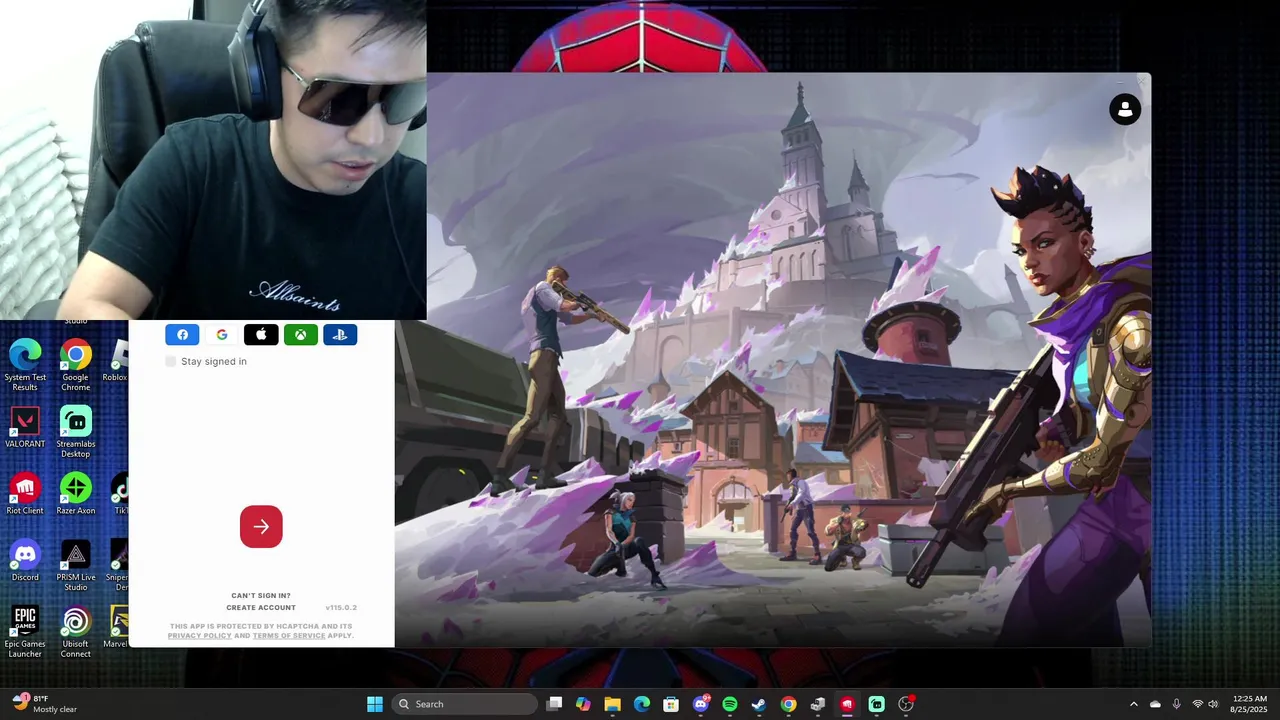The height and width of the screenshot is (720, 1280).
Task: Sign in with the Apple button
Action: [x=261, y=335]
